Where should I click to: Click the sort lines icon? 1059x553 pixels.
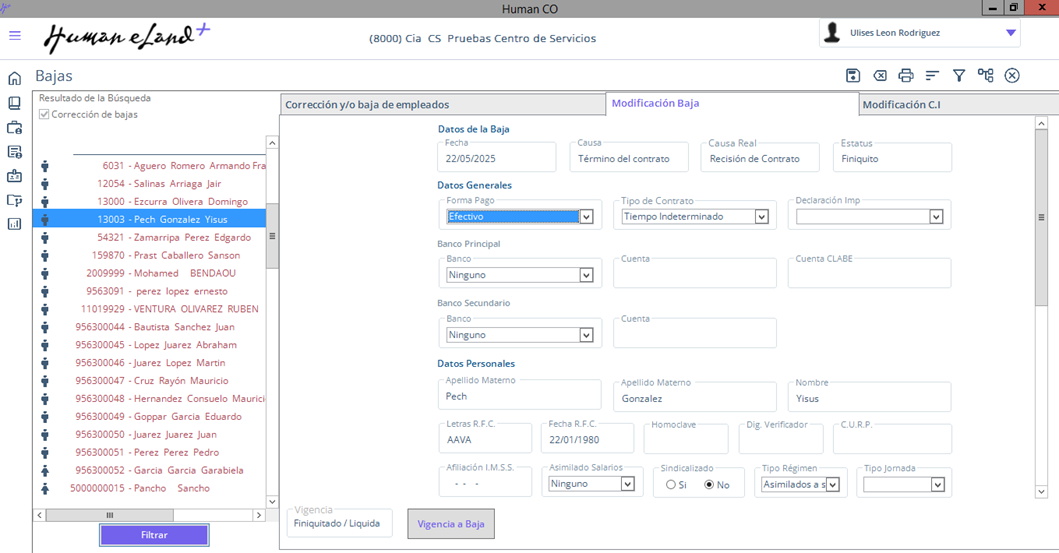932,76
